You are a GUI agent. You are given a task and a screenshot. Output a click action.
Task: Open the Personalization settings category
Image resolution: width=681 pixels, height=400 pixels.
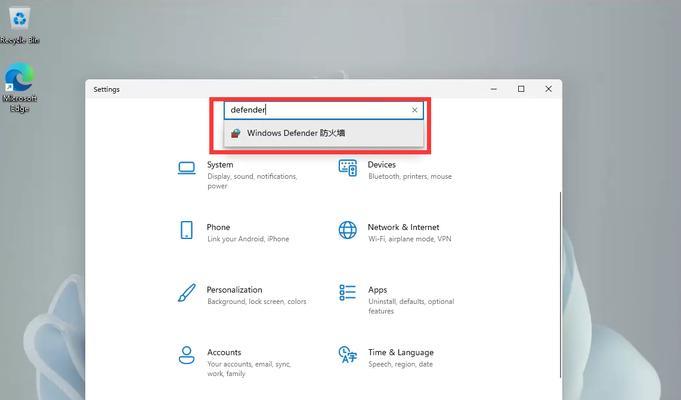click(x=241, y=295)
